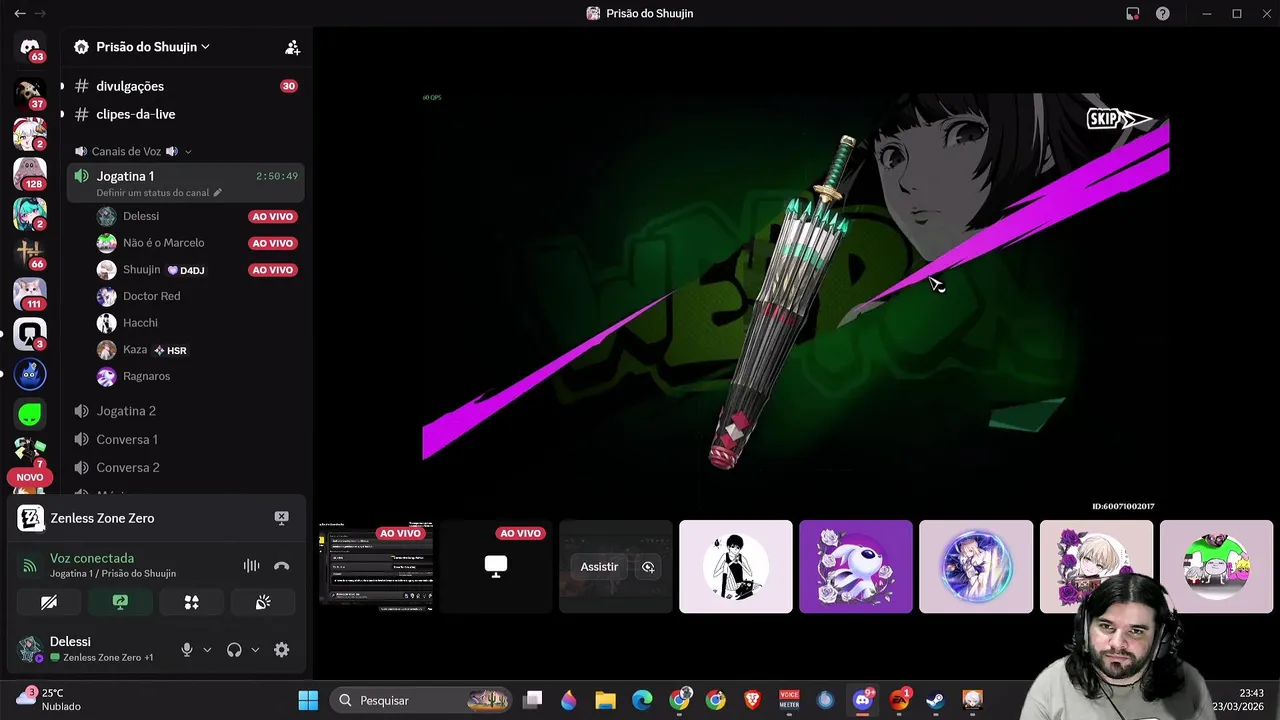Stop streaming Zenless Zone Zero
This screenshot has width=1280, height=720.
(281, 518)
